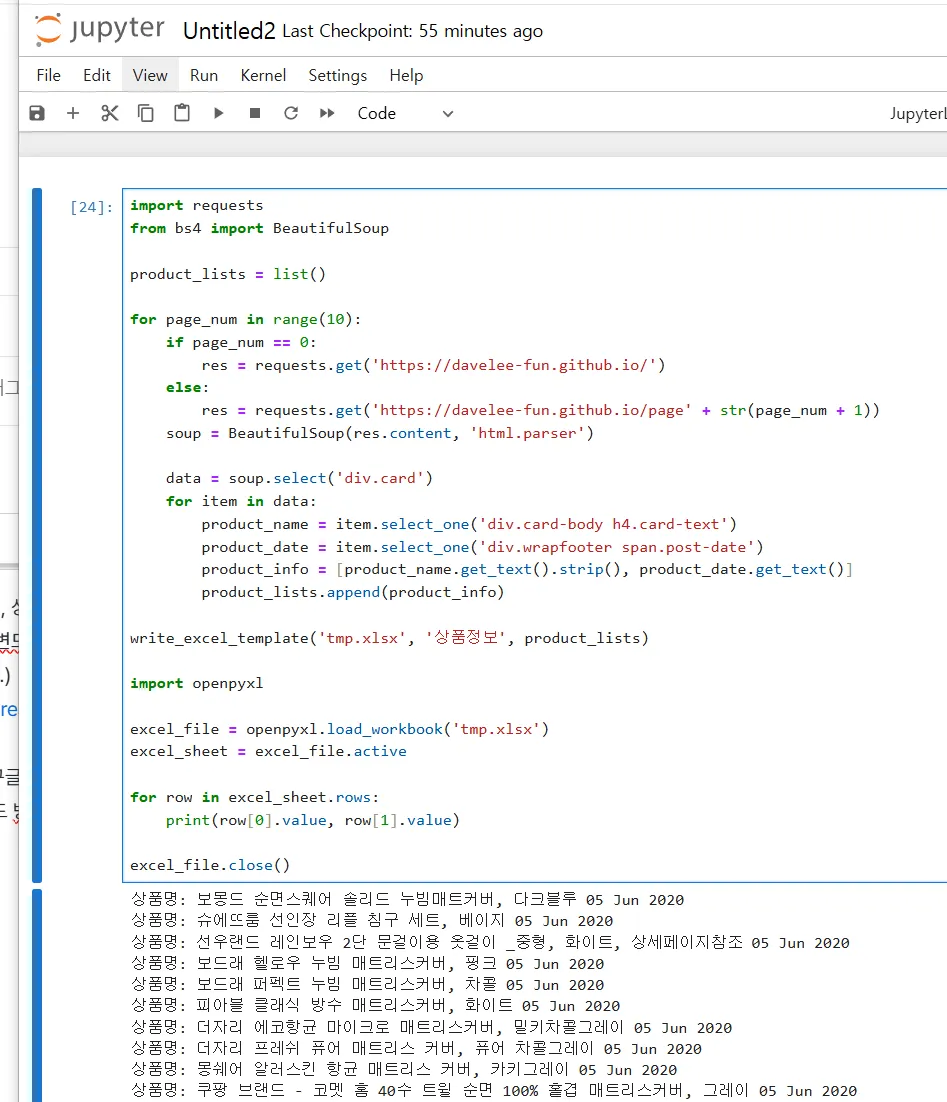The height and width of the screenshot is (1102, 947).
Task: Click output line containing 퍼펙트 누빔
Action: click(368, 985)
